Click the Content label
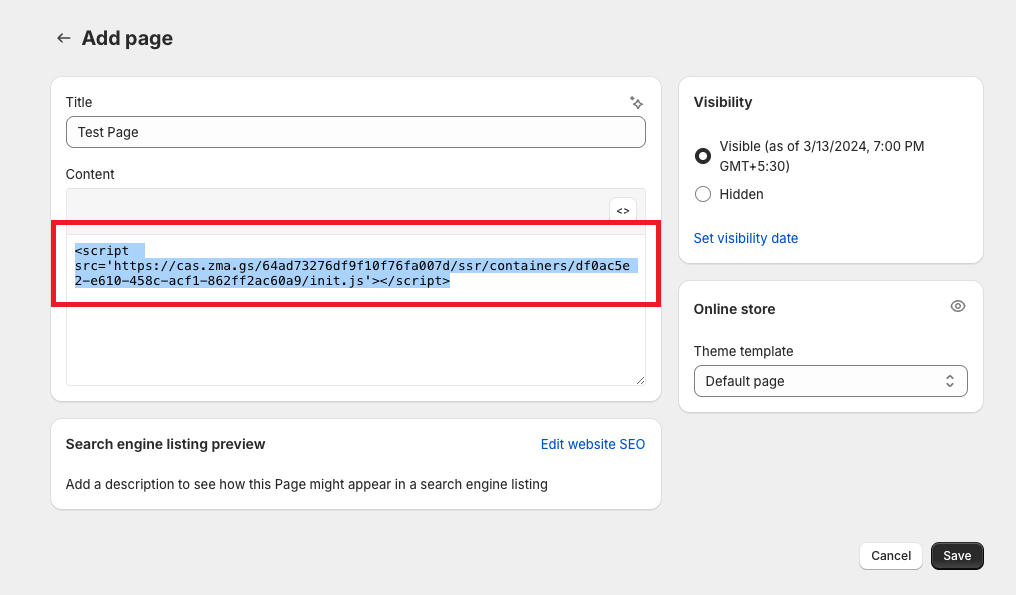 click(x=90, y=174)
